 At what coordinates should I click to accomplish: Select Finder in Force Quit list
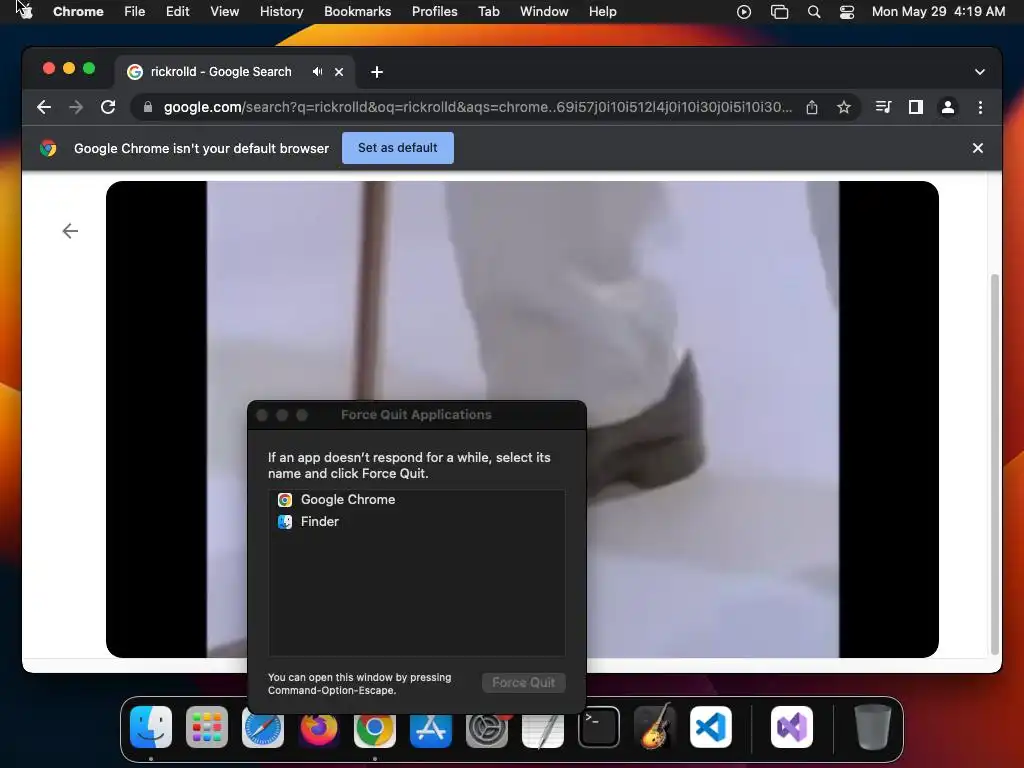tap(417, 522)
